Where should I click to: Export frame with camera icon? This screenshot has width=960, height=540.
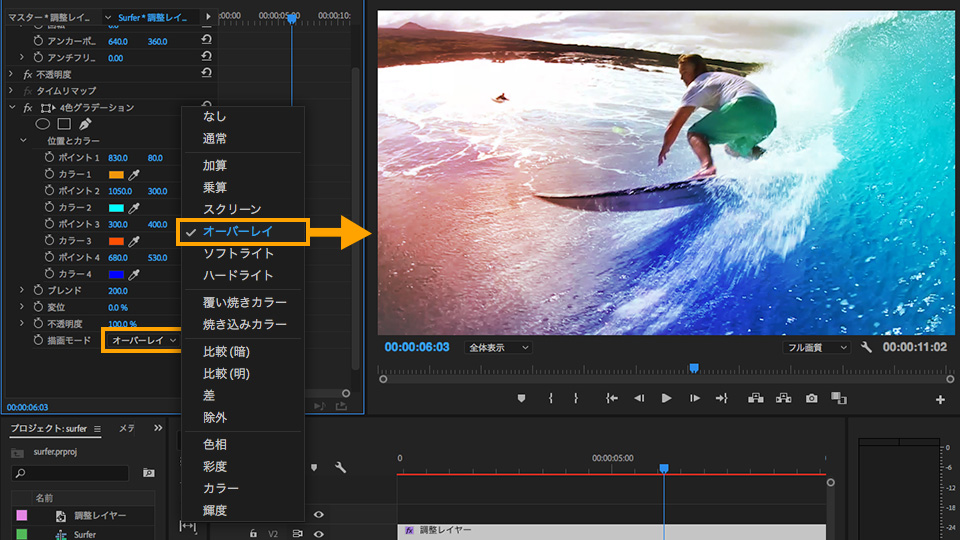pos(811,399)
